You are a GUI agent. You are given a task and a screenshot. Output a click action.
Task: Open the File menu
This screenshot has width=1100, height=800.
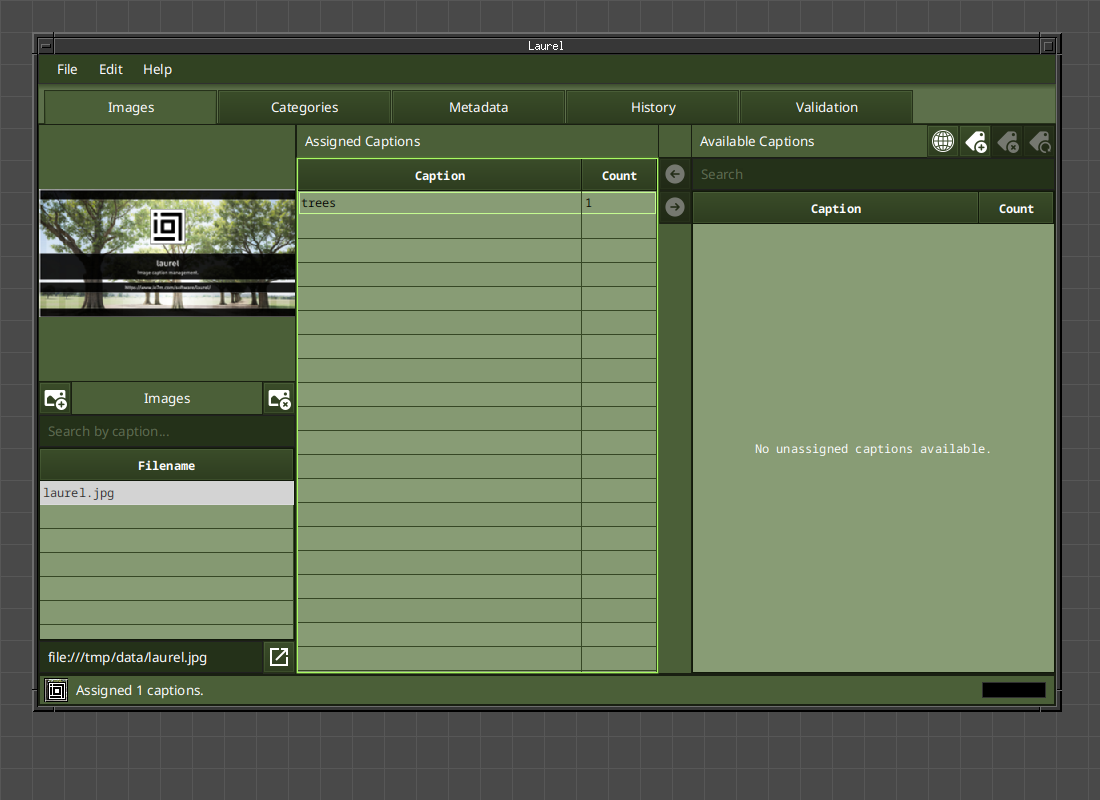point(67,69)
